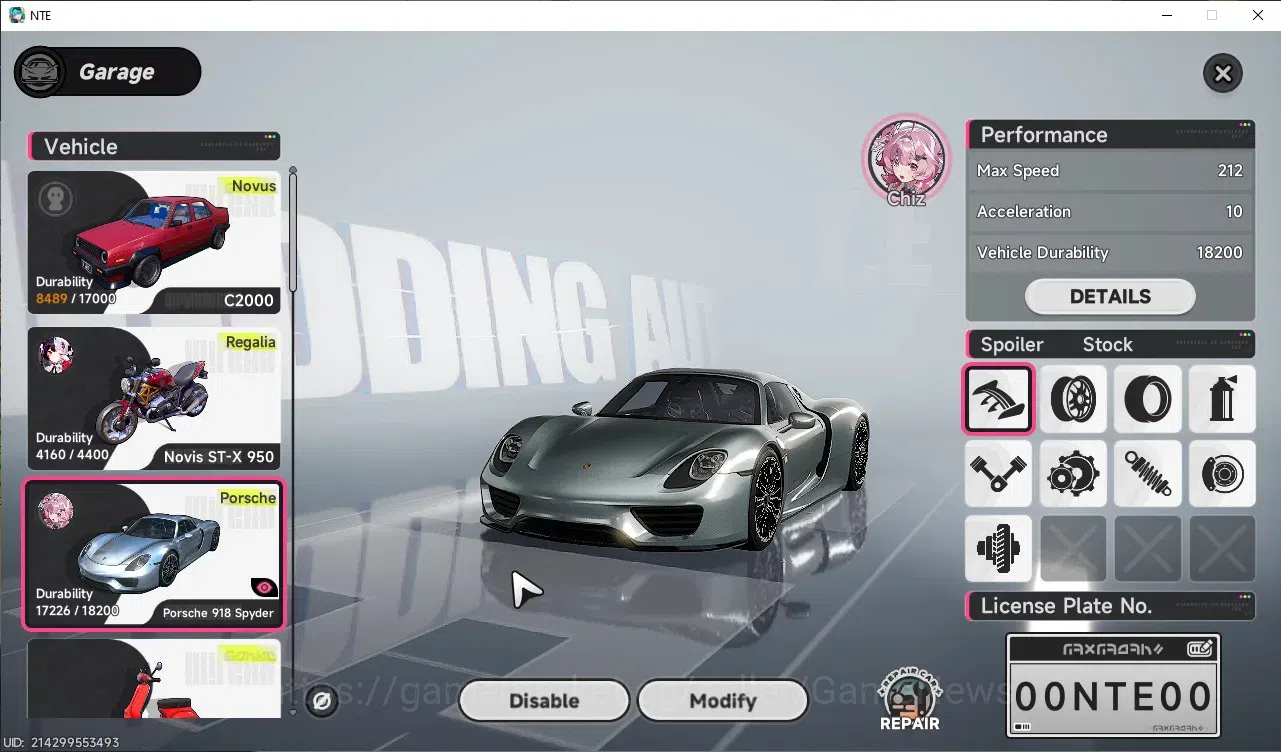Open performance DETAILS
The width and height of the screenshot is (1281, 752).
(1110, 296)
